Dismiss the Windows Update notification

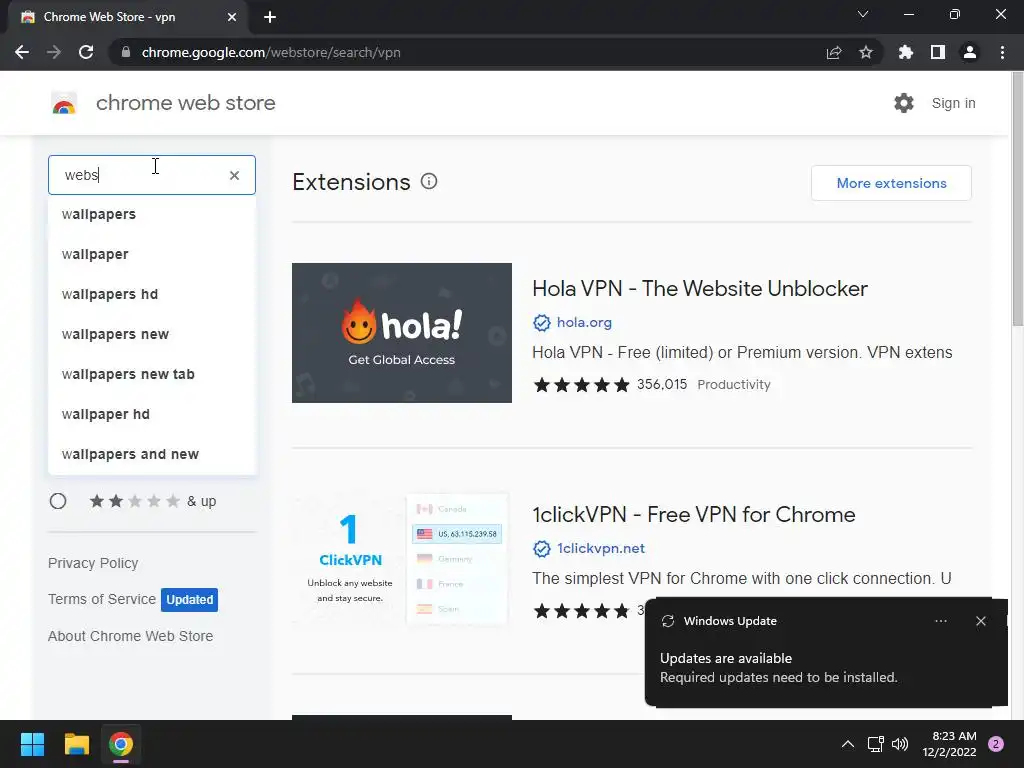coord(980,621)
